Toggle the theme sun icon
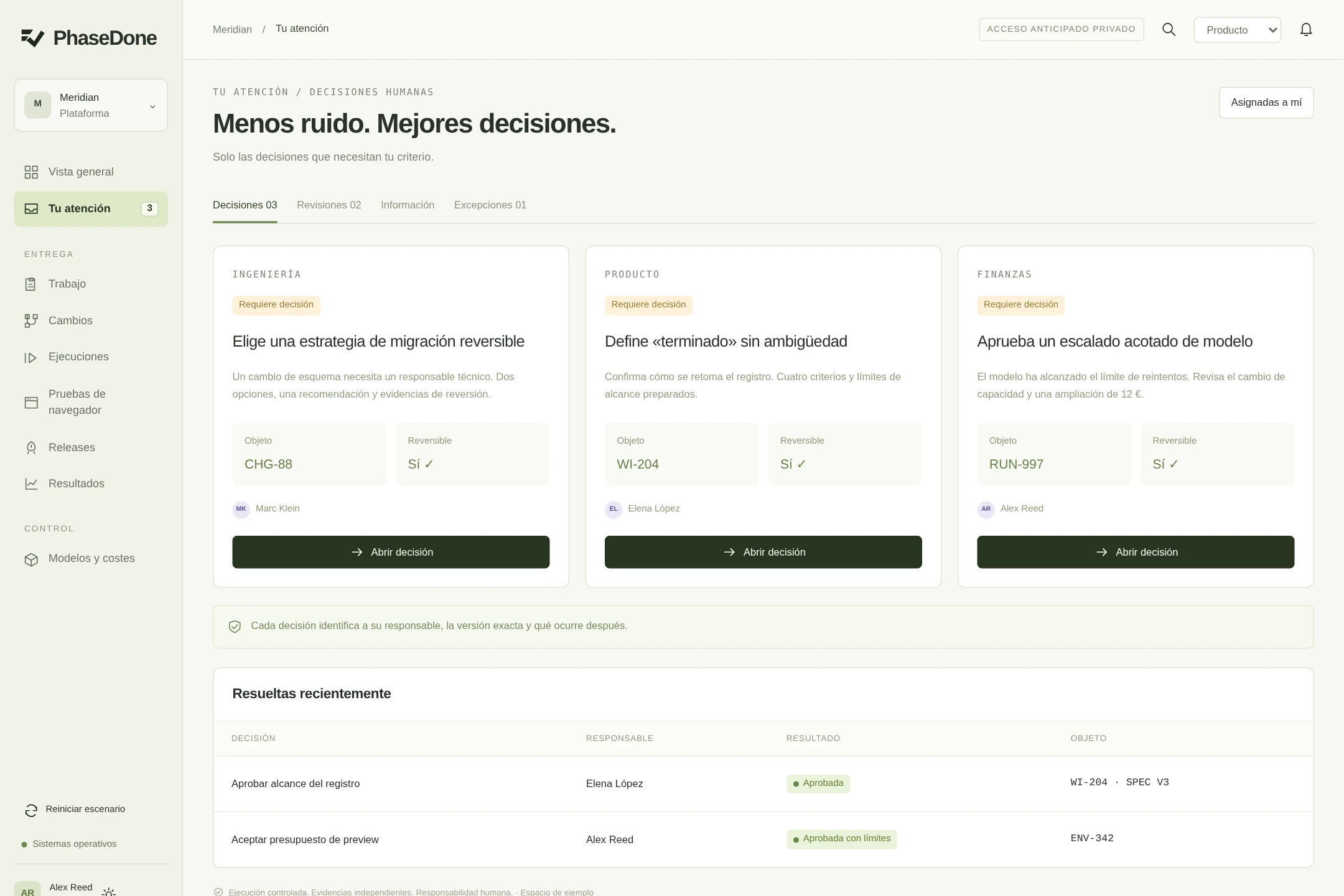This screenshot has width=1344, height=896. click(x=109, y=892)
